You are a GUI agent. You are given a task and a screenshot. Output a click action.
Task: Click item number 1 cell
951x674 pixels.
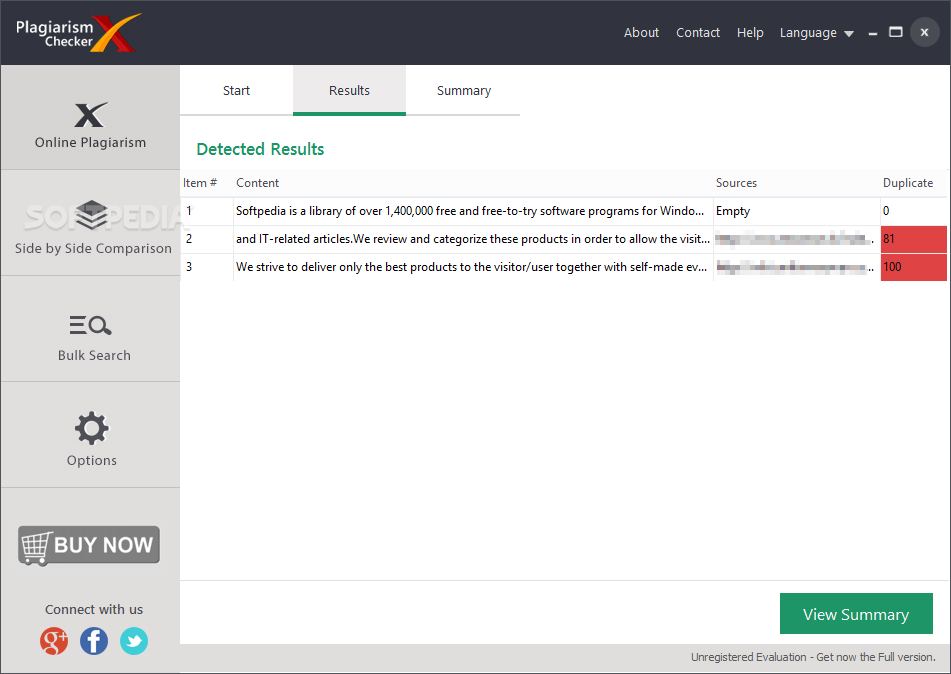[x=207, y=211]
